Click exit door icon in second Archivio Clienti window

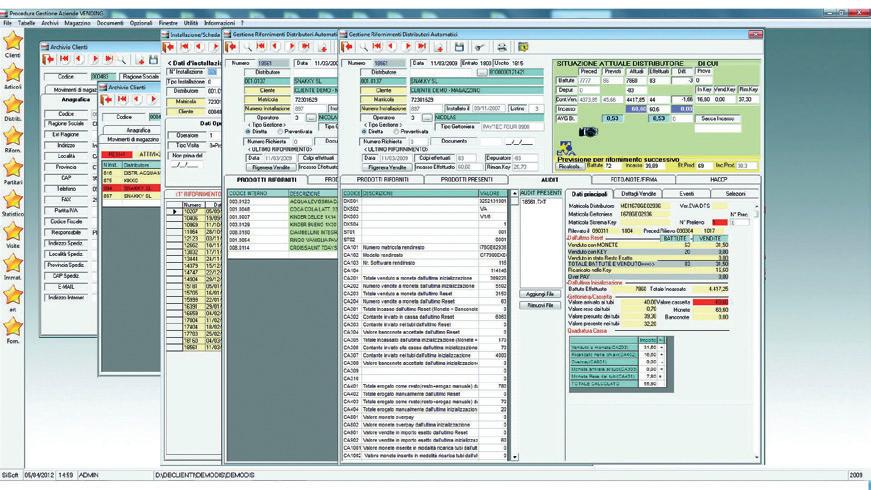coord(107,99)
